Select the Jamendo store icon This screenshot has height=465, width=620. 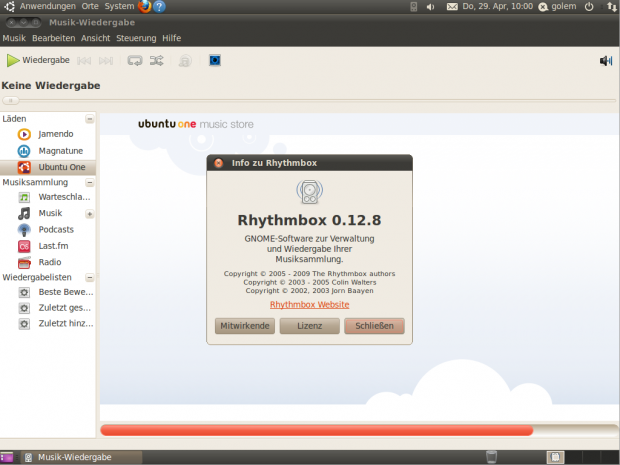tap(24, 134)
